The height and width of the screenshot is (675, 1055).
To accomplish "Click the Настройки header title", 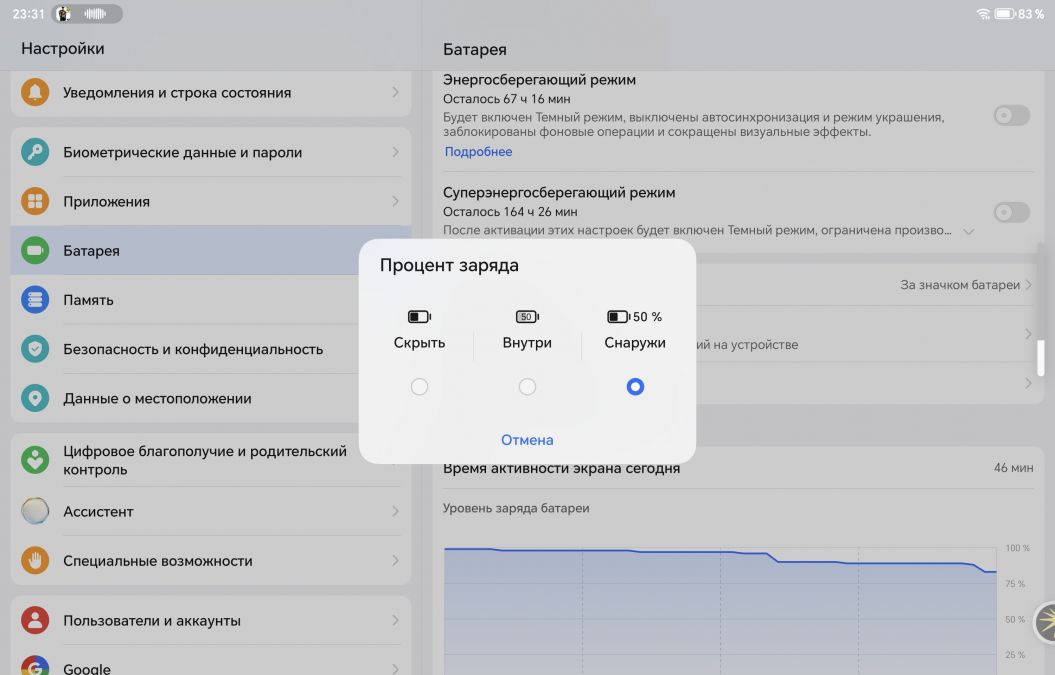I will 63,48.
